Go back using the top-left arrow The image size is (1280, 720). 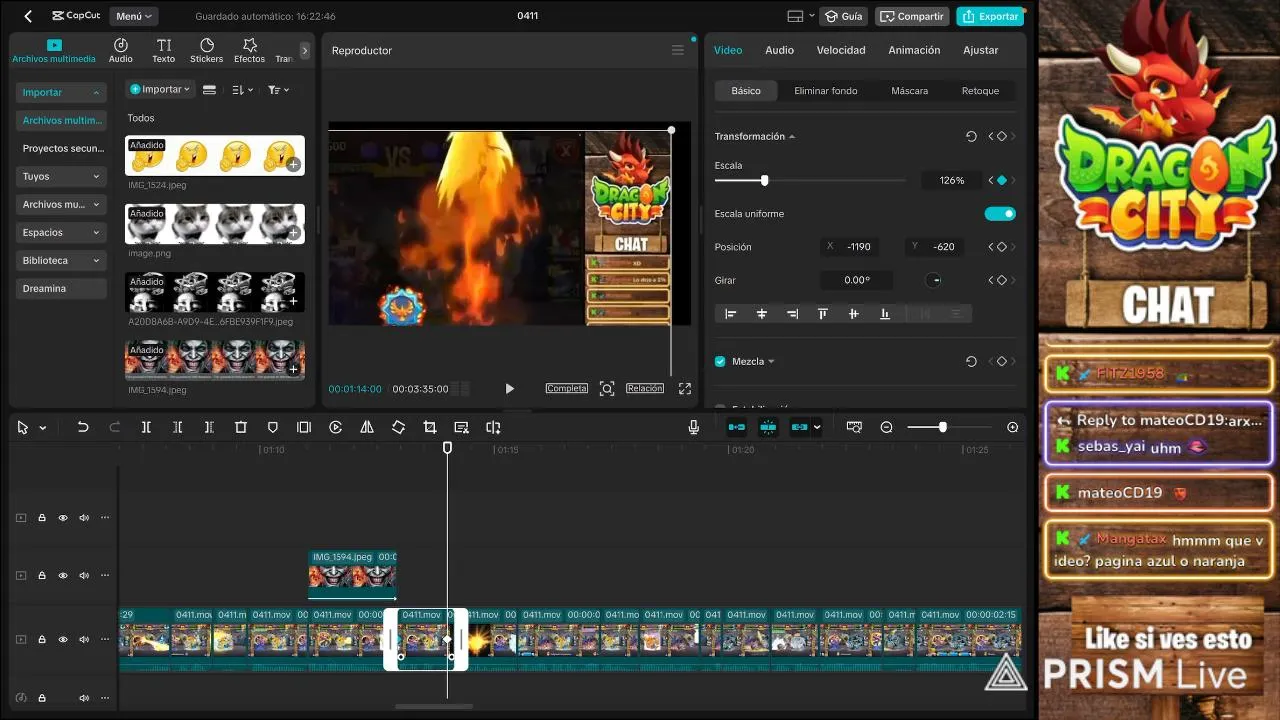pos(28,16)
